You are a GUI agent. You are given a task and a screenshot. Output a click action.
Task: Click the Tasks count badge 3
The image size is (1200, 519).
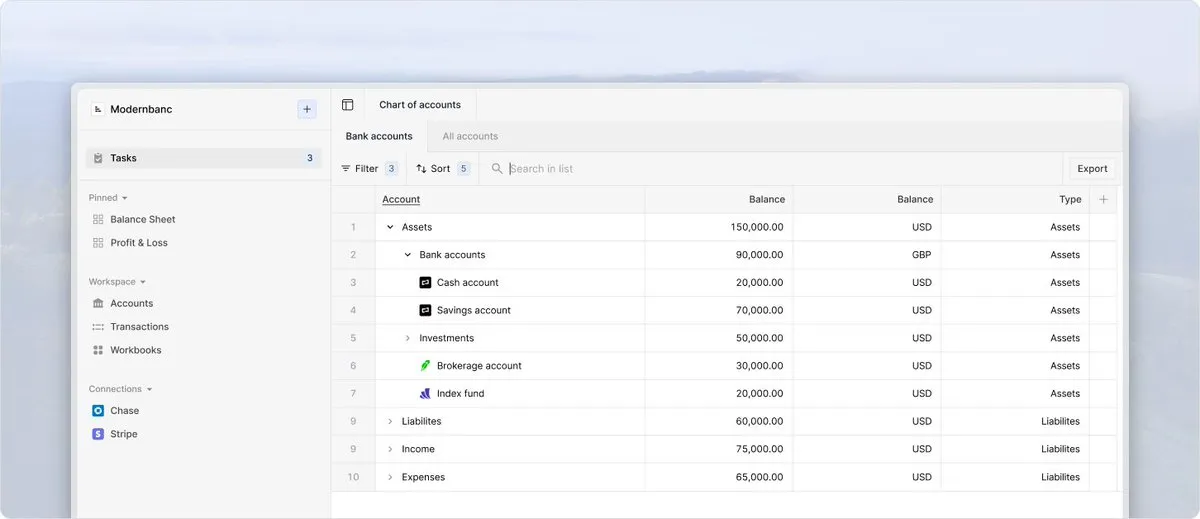[310, 158]
